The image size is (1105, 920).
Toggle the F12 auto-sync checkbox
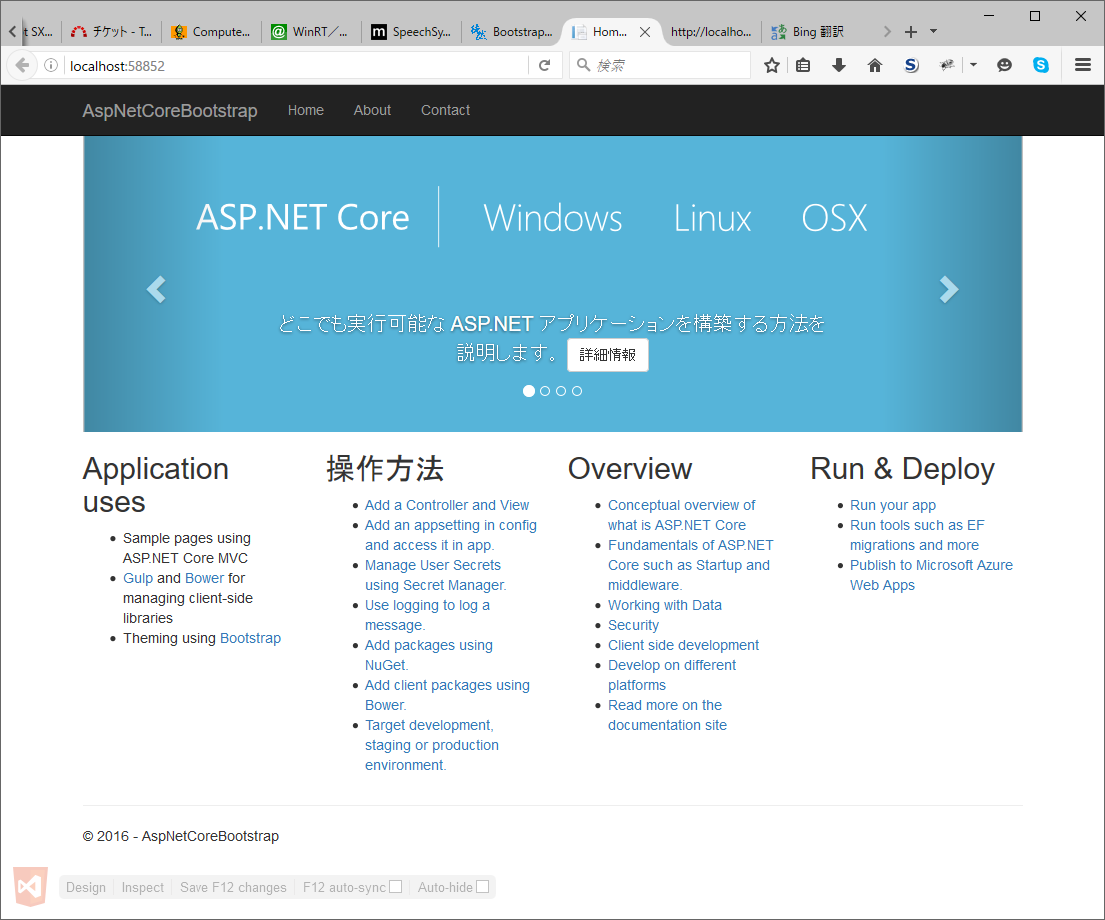tap(395, 886)
